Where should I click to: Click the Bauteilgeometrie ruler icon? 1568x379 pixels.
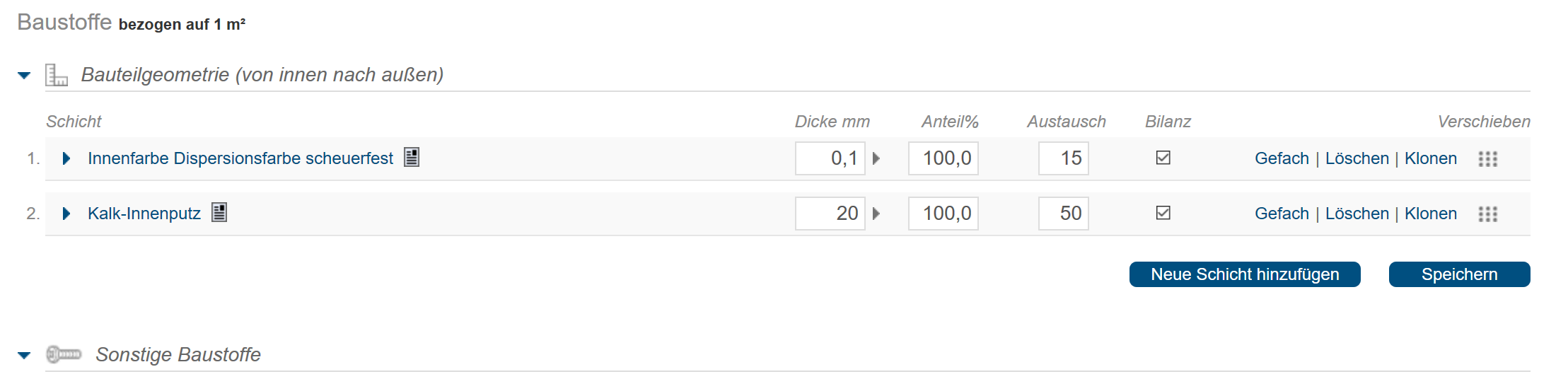pos(57,74)
